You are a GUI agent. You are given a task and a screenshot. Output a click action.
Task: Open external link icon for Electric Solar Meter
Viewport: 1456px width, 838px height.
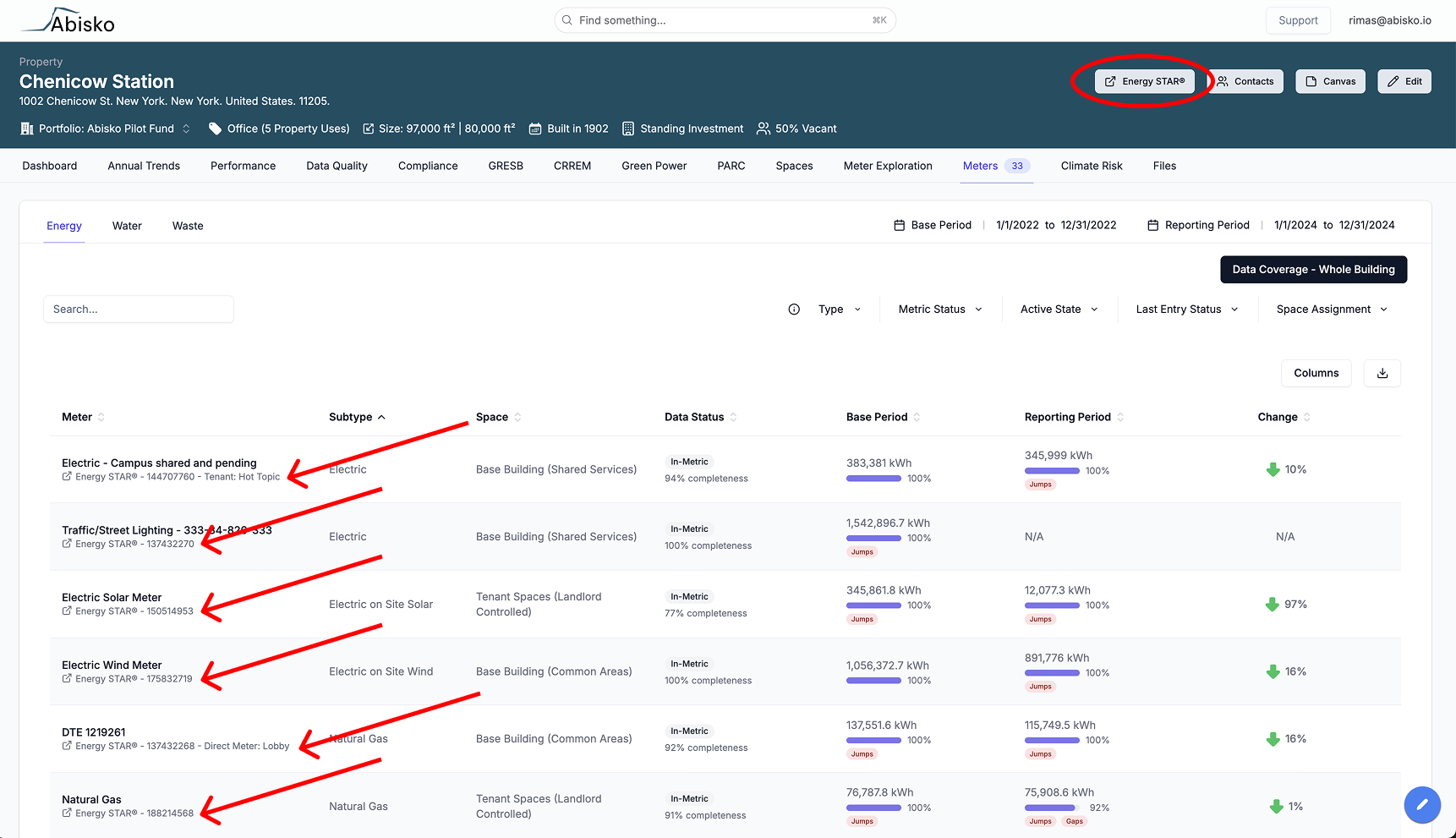tap(67, 611)
